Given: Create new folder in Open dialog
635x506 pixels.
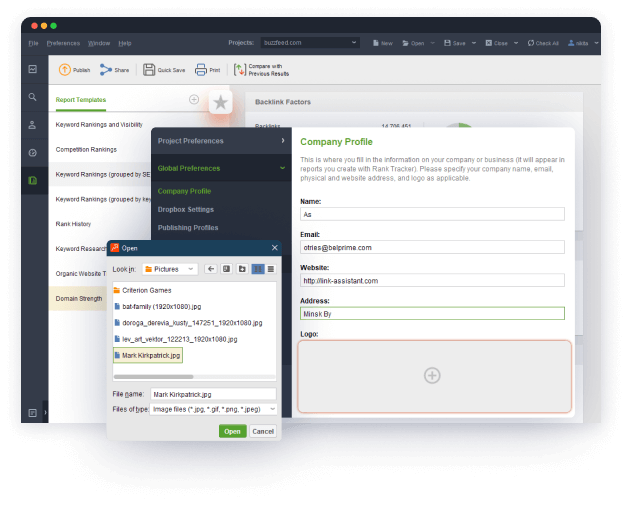Looking at the screenshot, I should pos(242,269).
